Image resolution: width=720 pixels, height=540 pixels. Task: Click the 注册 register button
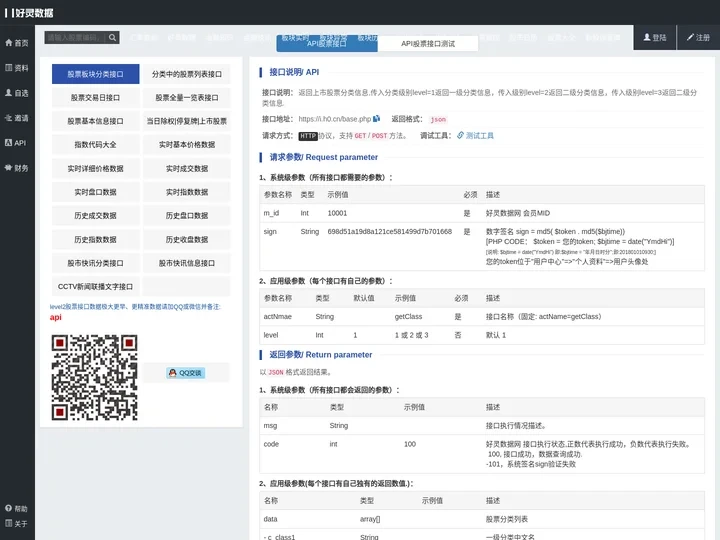pos(698,37)
